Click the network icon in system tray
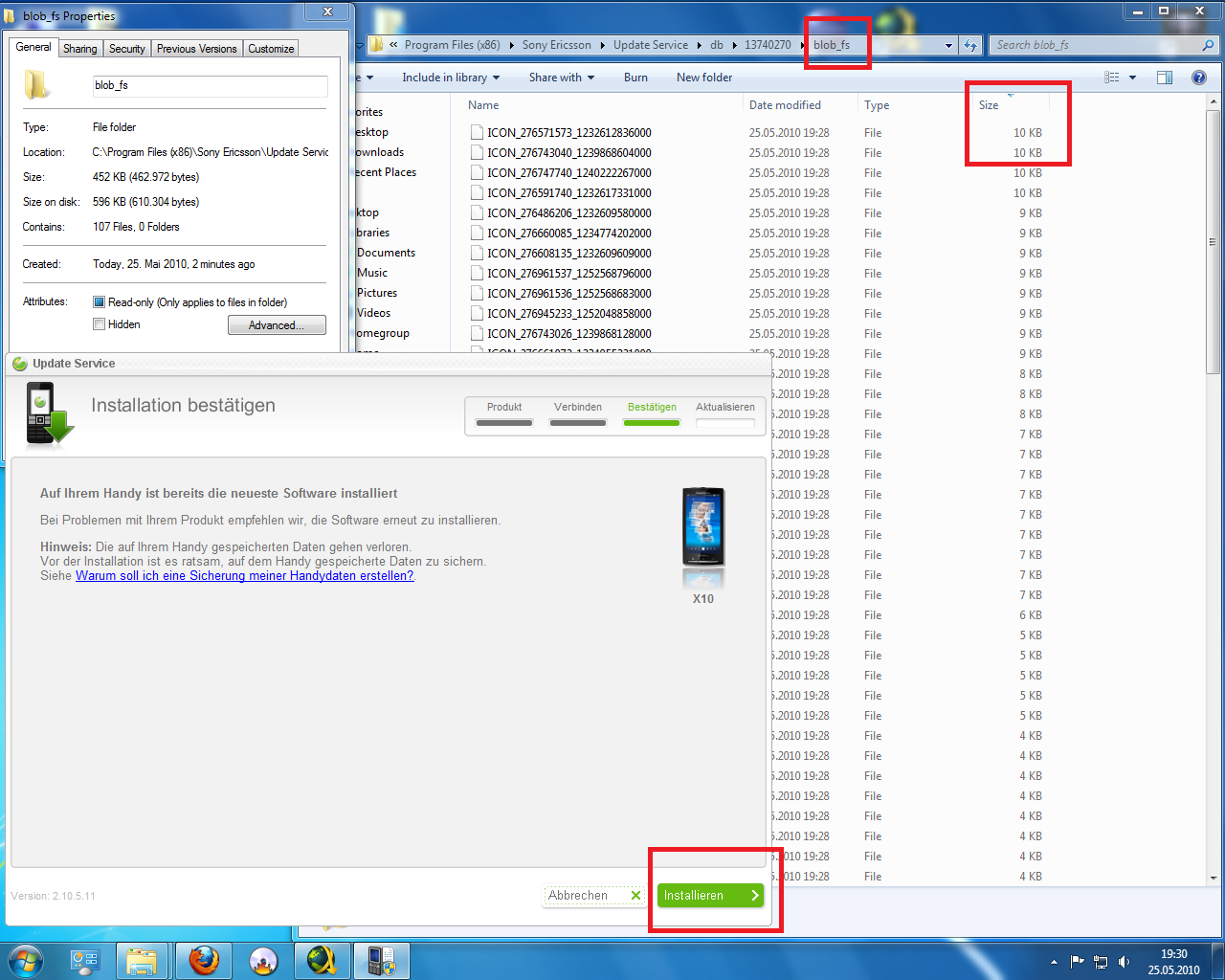This screenshot has width=1225, height=980. coord(1101,962)
